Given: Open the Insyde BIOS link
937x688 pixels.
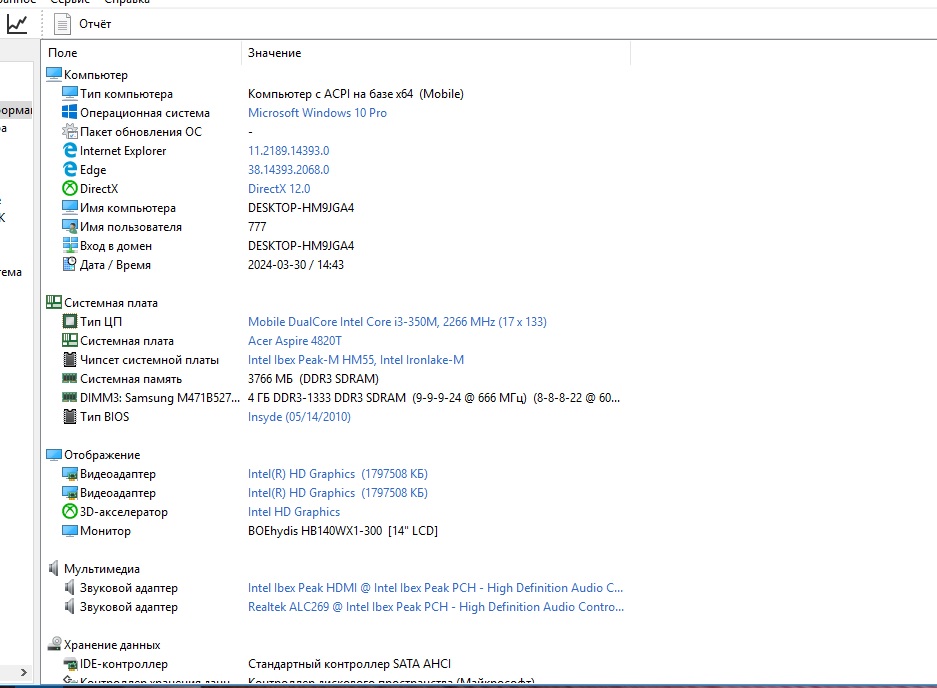Looking at the screenshot, I should click(x=299, y=417).
